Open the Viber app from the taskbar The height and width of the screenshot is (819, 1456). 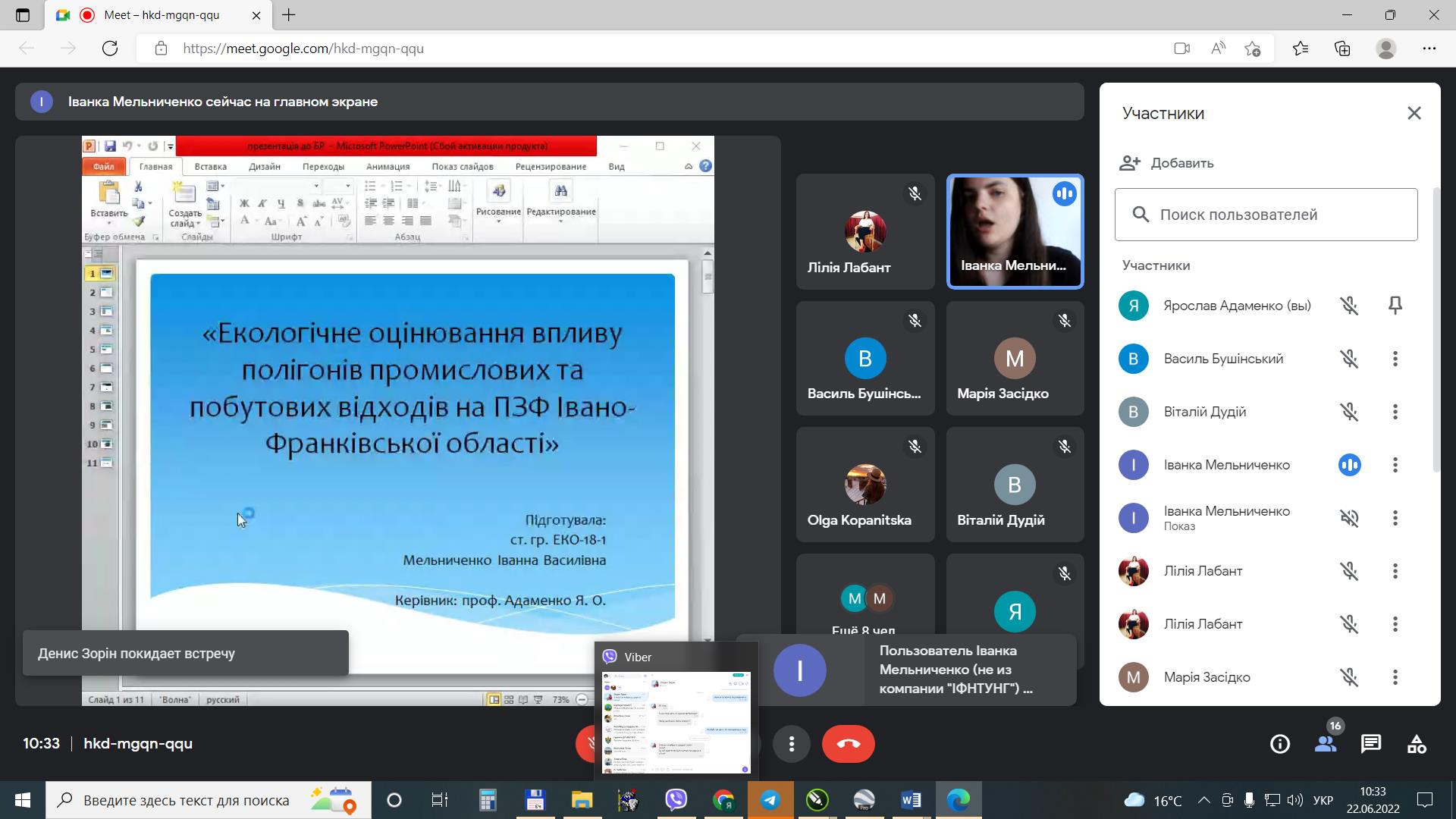(x=676, y=799)
